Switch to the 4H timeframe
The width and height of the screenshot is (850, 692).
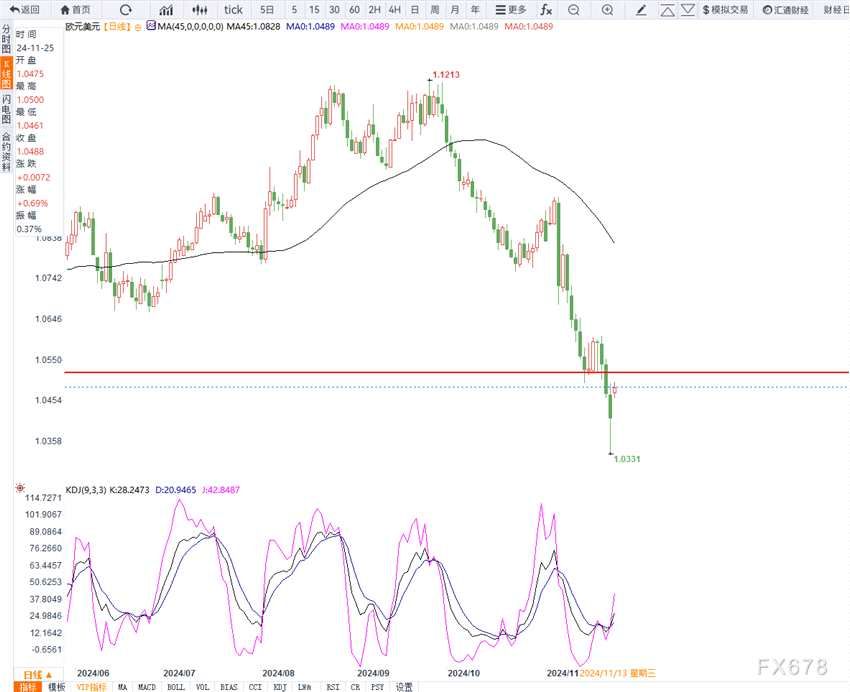coord(394,9)
